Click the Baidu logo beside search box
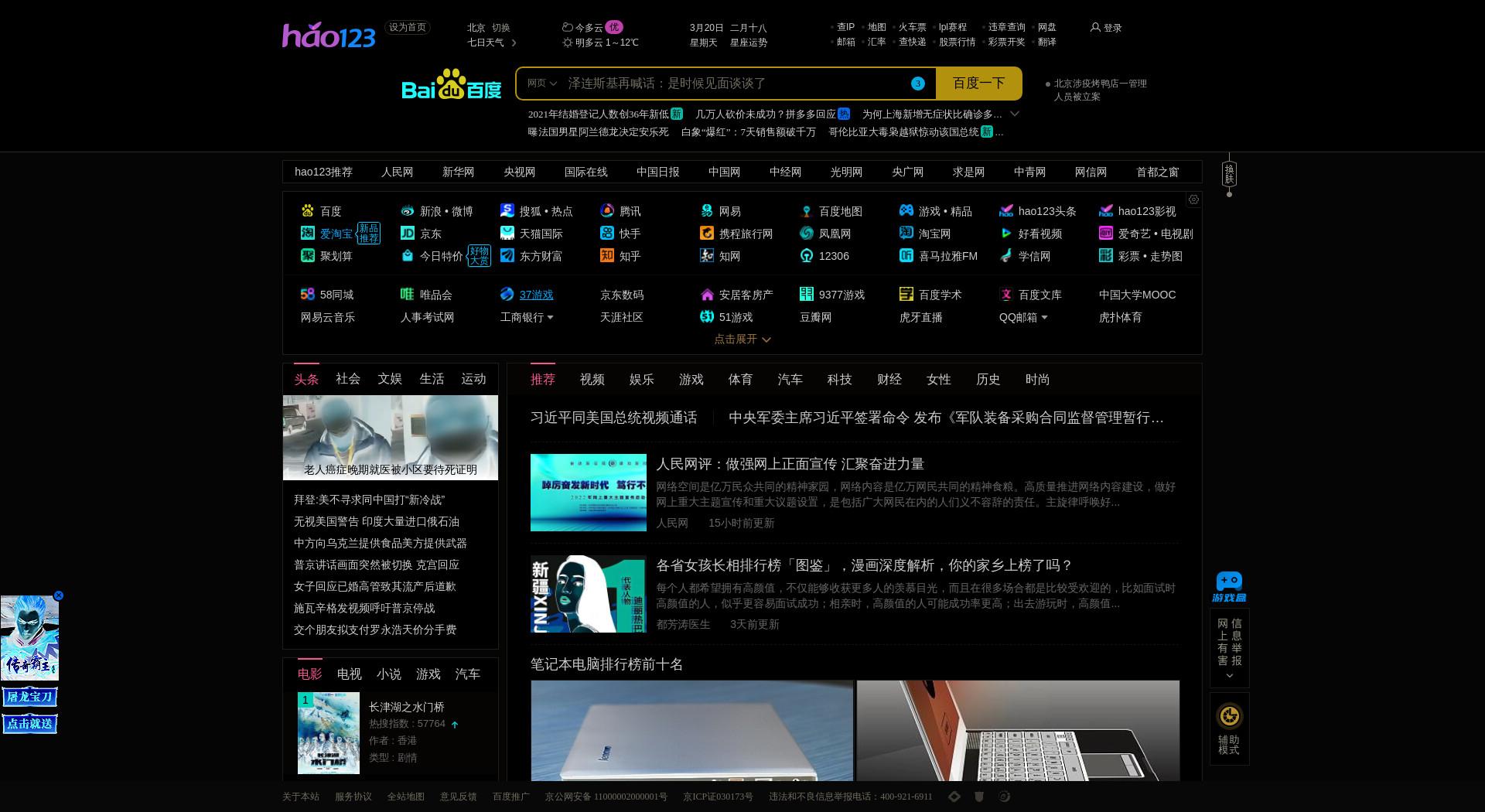 [452, 84]
